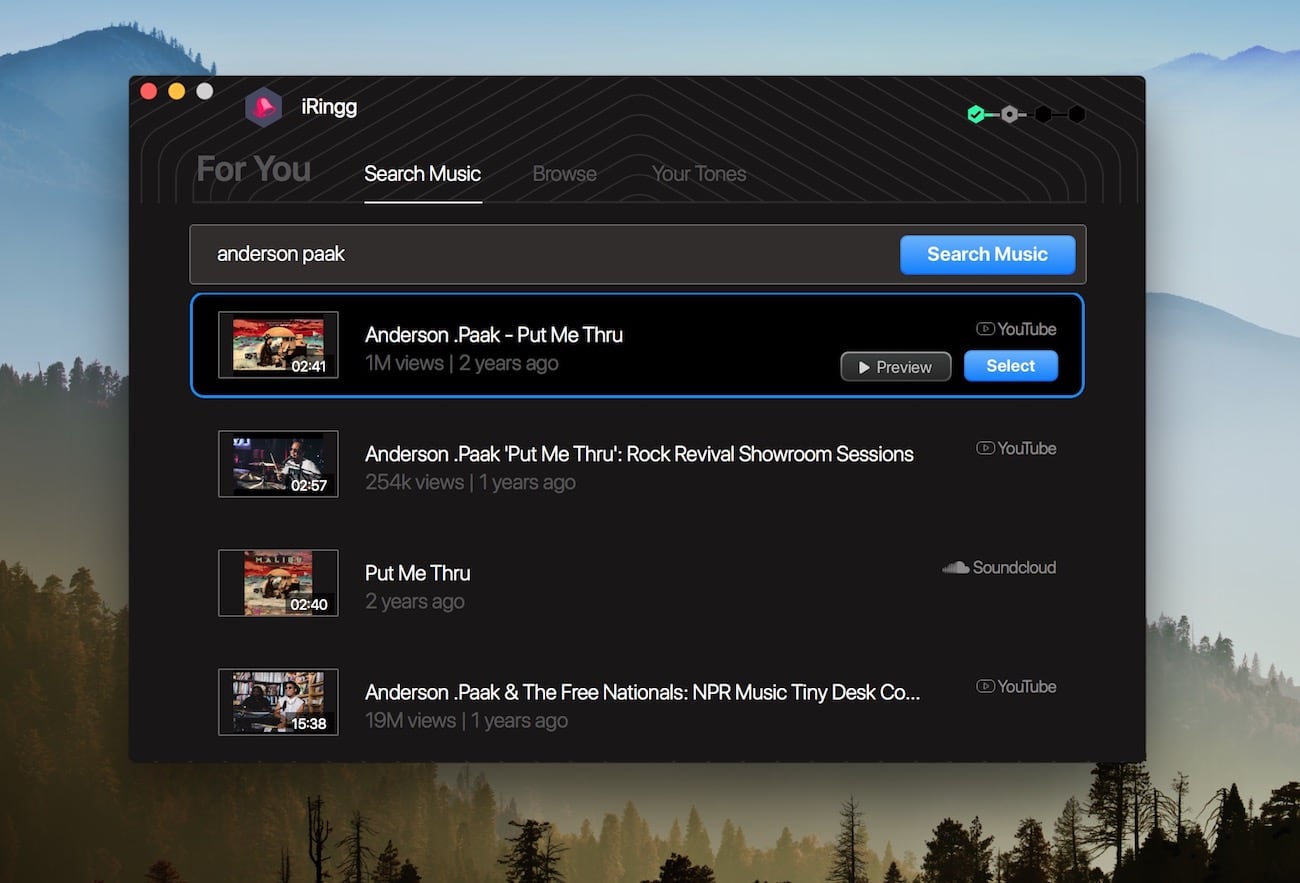Click '254k views | 1 years ago' text
This screenshot has width=1300, height=883.
point(470,482)
